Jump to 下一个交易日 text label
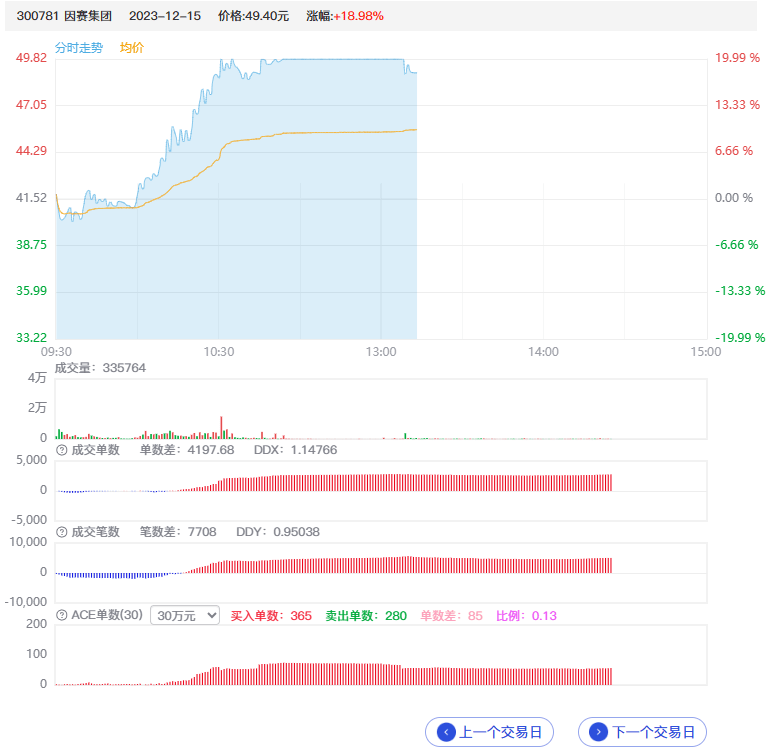 point(653,732)
